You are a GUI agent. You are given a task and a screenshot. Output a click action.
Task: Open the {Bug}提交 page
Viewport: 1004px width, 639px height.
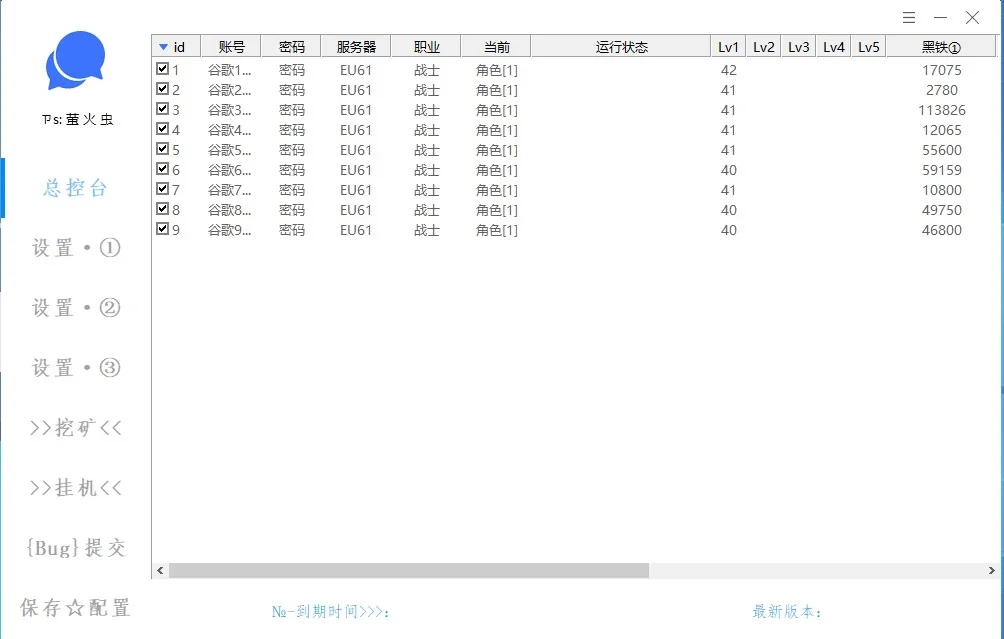(x=76, y=547)
